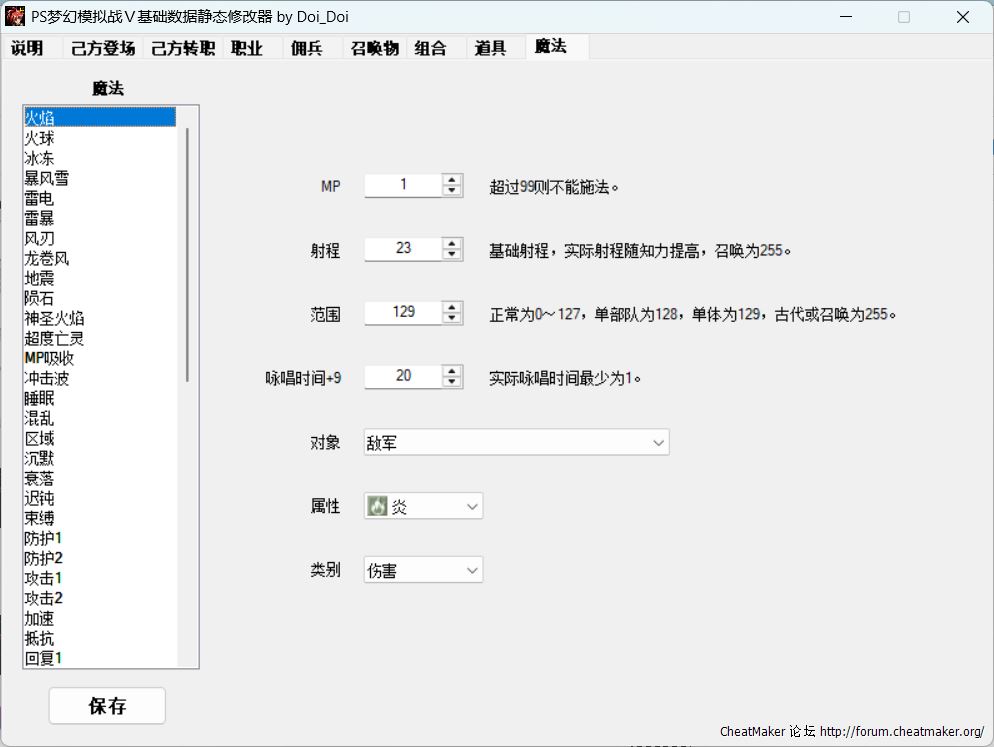Select 回复1 in the magic list

coord(44,658)
